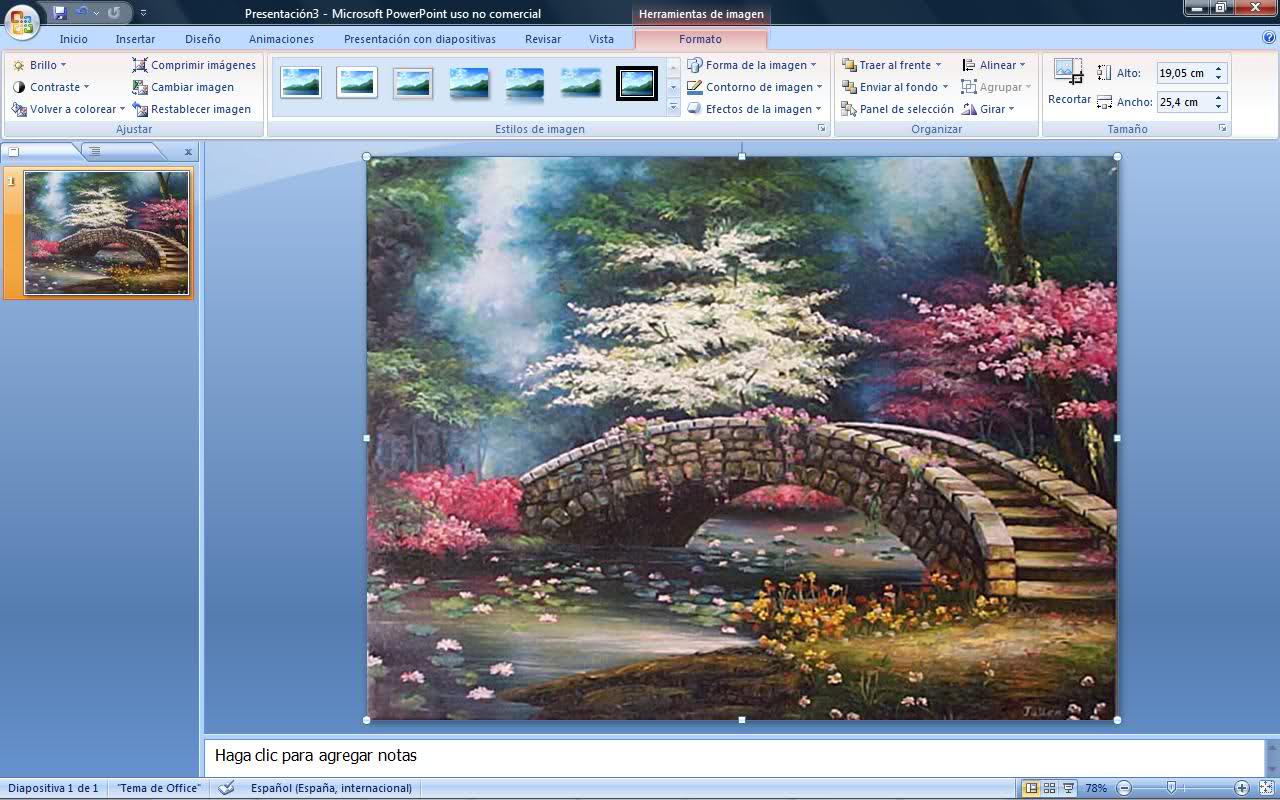Click the top-center resize handle of the image

pos(742,157)
